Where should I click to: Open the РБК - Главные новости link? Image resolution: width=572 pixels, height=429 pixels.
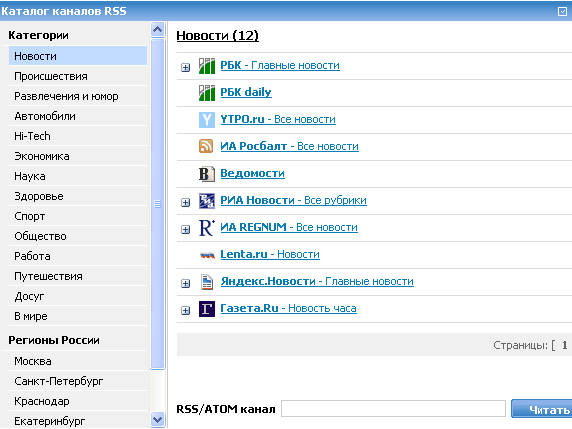[x=280, y=65]
